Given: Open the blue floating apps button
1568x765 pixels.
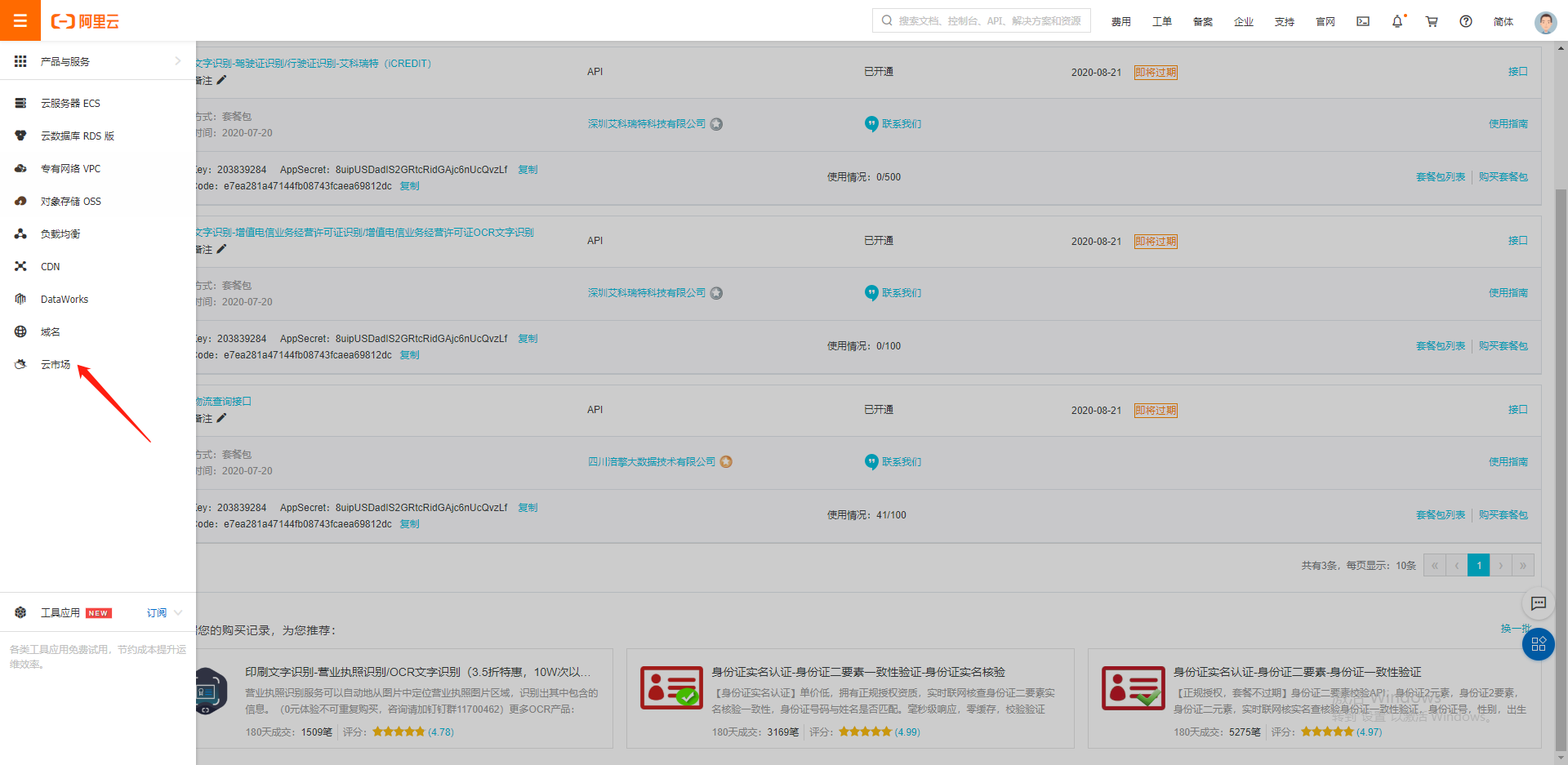Looking at the screenshot, I should point(1539,644).
